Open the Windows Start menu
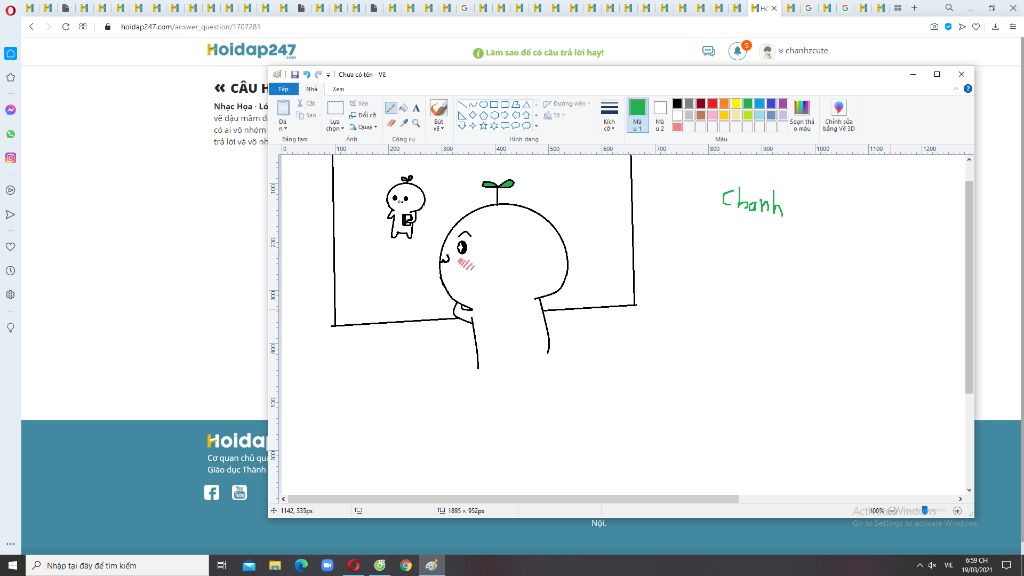The width and height of the screenshot is (1024, 576). 12,566
